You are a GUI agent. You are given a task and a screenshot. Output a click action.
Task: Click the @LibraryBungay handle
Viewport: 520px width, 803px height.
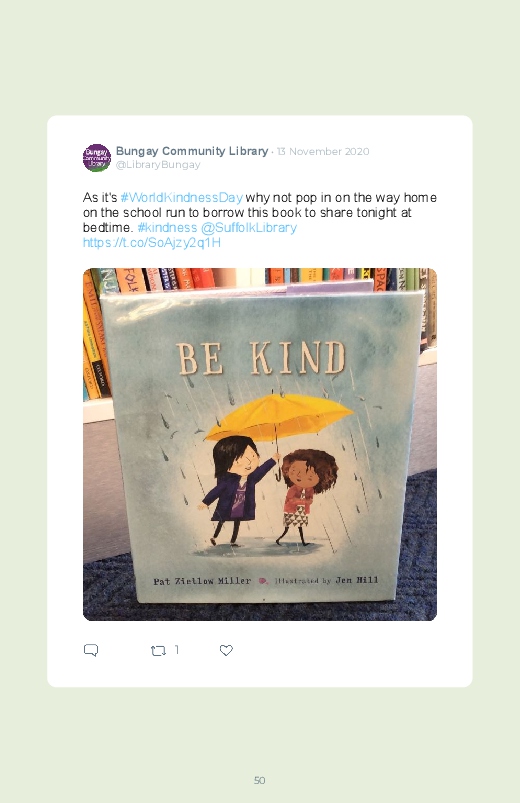[x=158, y=165]
